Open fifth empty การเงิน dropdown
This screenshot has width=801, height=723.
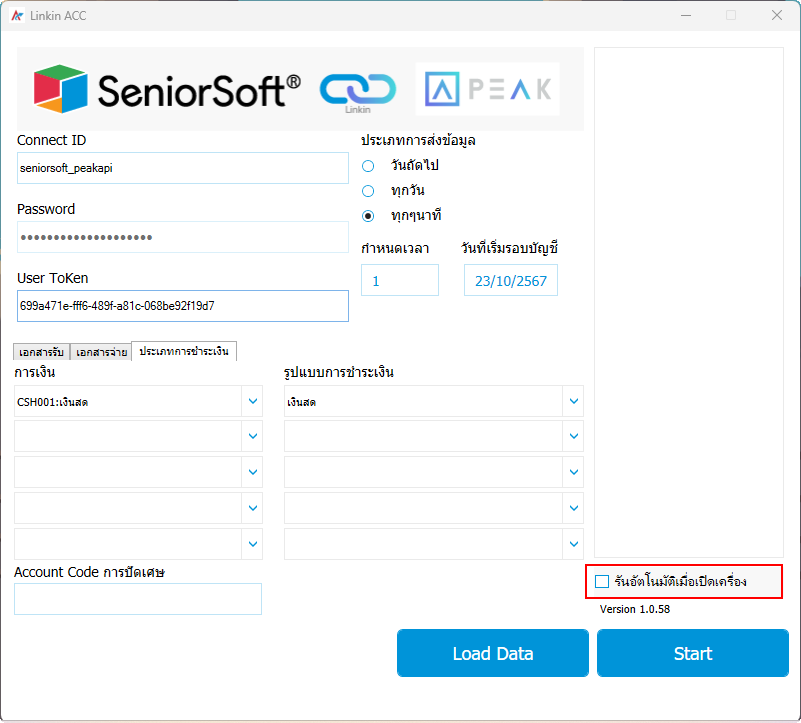(252, 544)
